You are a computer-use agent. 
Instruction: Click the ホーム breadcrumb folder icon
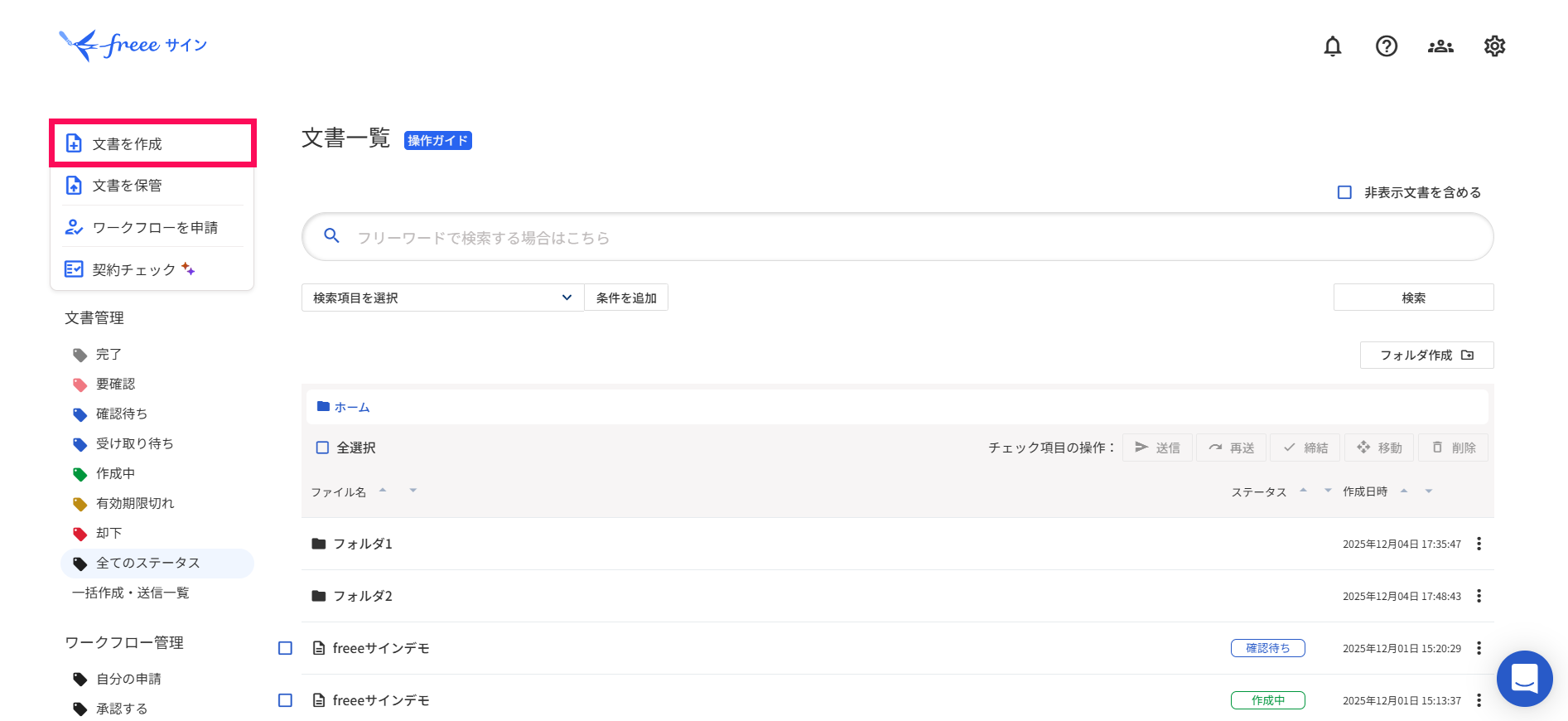pos(324,407)
